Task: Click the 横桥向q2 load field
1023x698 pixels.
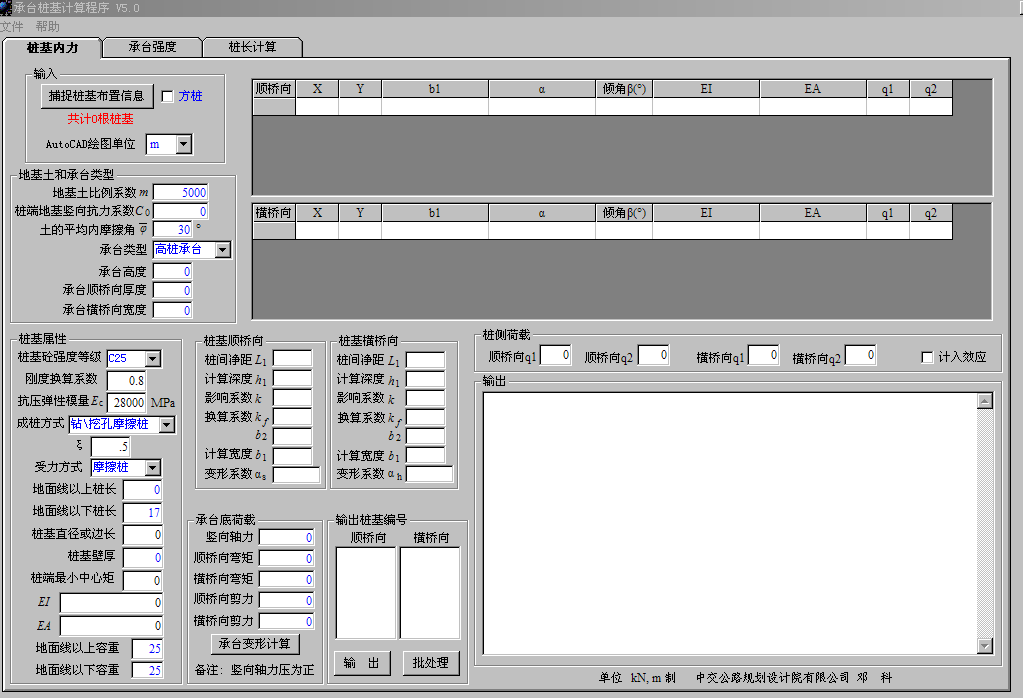Action: click(861, 356)
